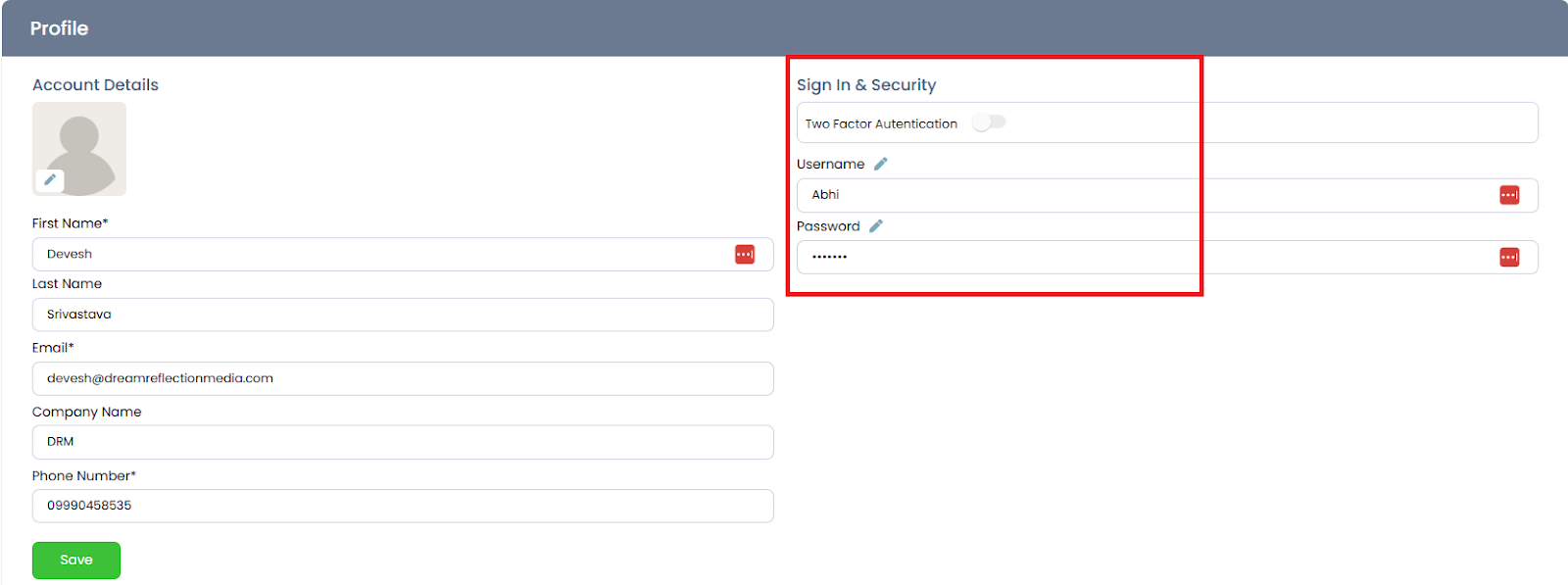This screenshot has height=585, width=1568.
Task: Select the Email input field
Action: [402, 378]
